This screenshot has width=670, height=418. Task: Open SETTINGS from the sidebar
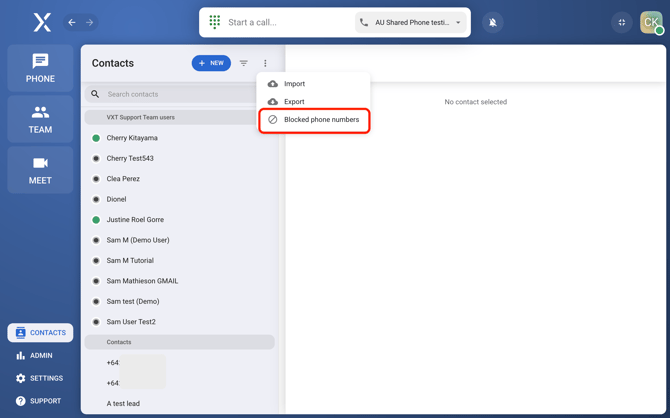(39, 378)
